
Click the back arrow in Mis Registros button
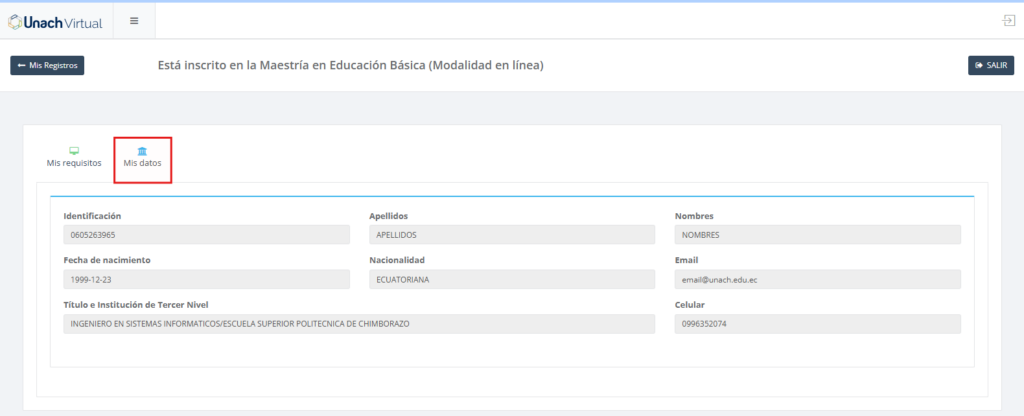(x=21, y=65)
